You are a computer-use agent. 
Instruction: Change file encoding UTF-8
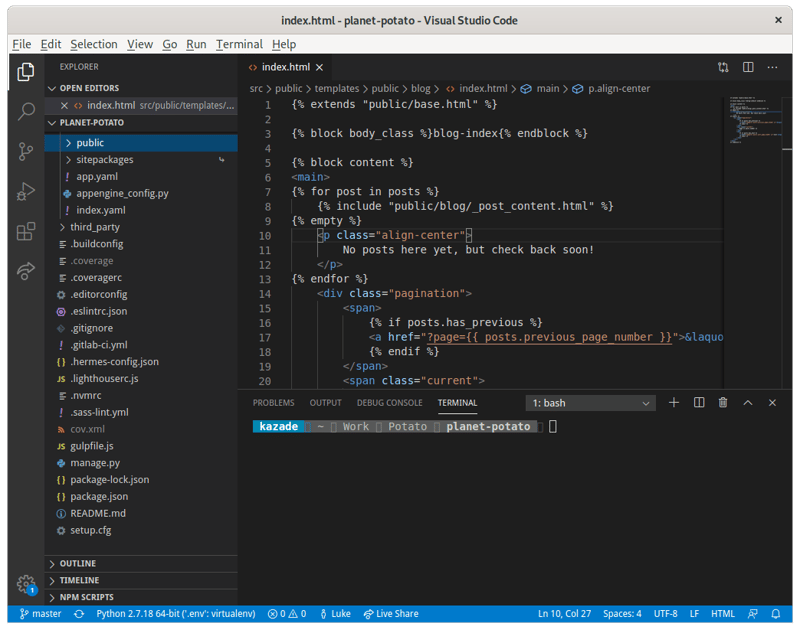click(665, 614)
